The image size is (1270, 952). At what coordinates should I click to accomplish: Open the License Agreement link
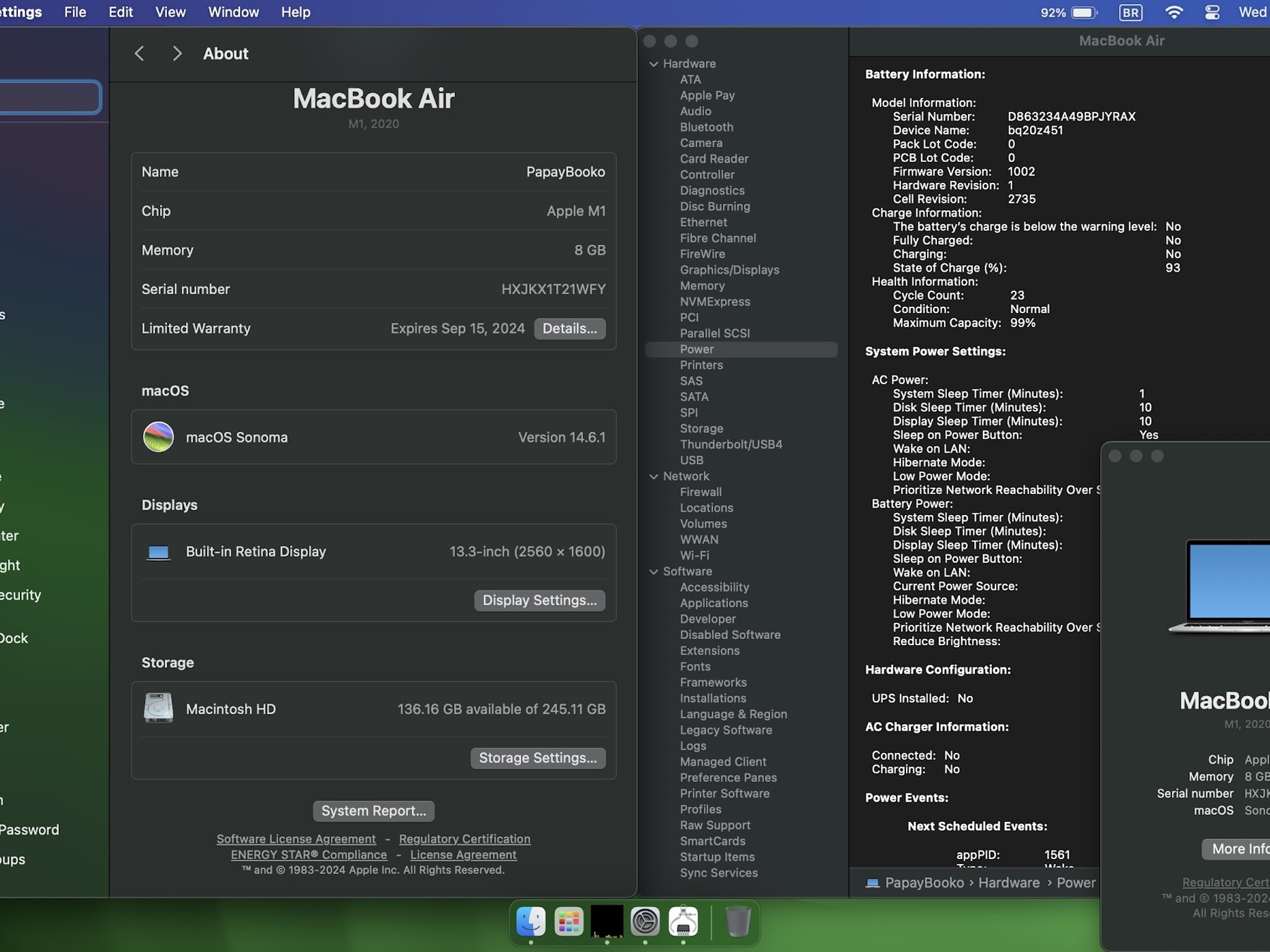point(463,855)
